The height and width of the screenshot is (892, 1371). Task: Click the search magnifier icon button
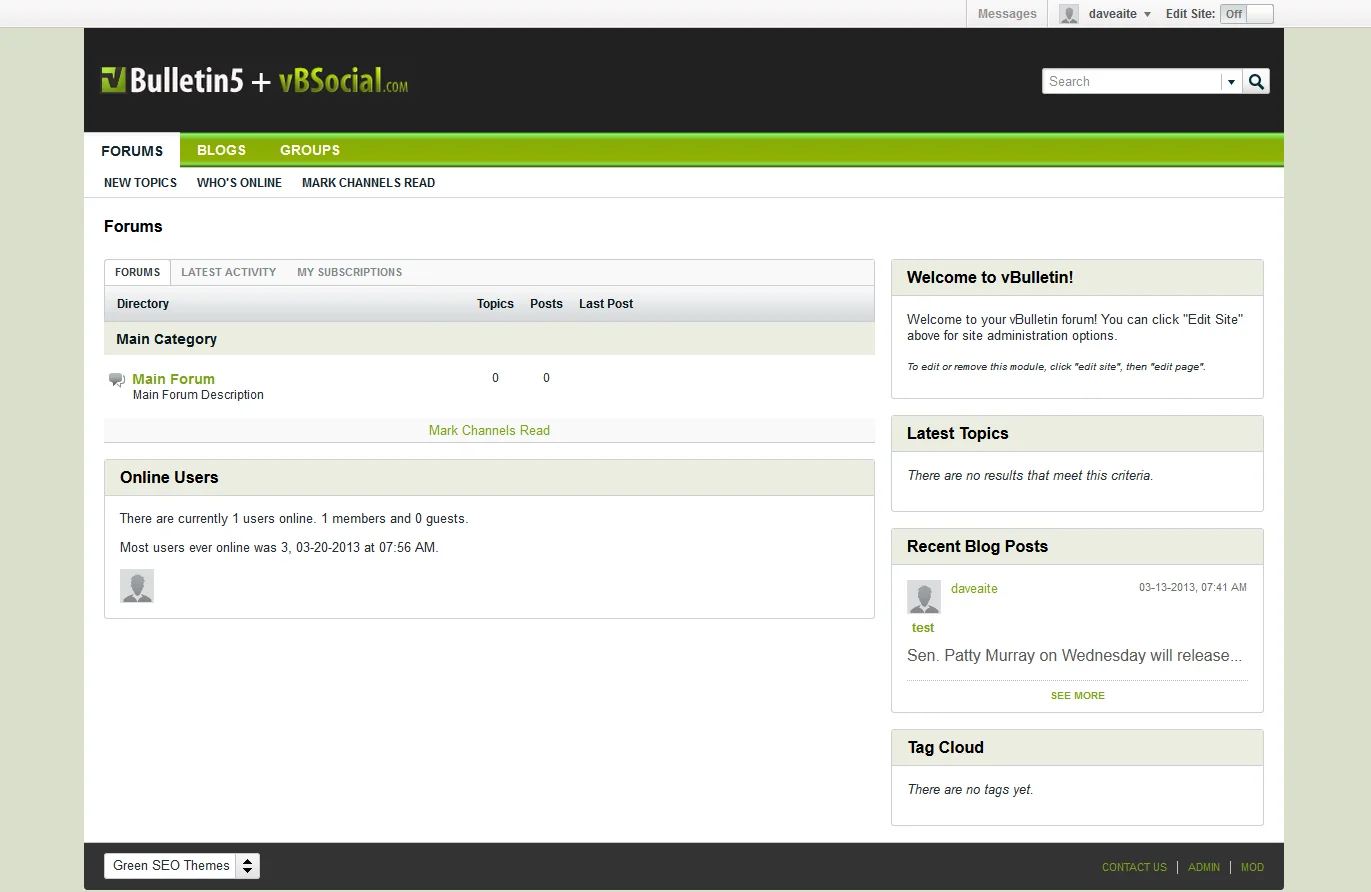pyautogui.click(x=1257, y=82)
